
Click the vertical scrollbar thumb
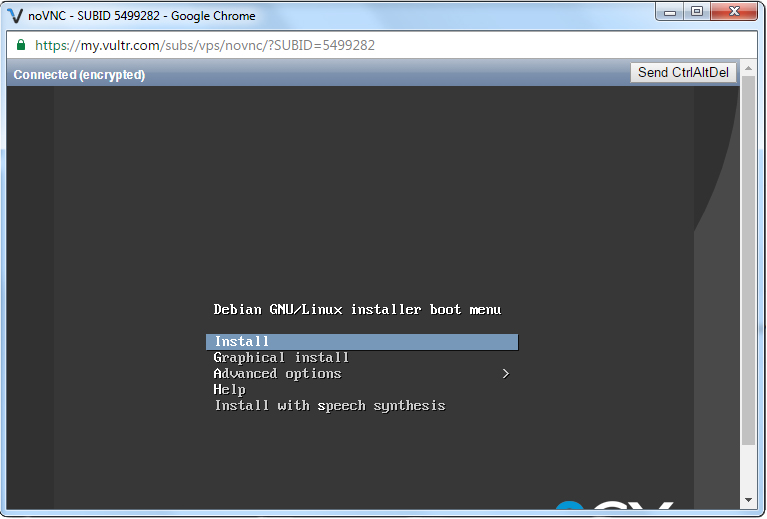point(748,260)
